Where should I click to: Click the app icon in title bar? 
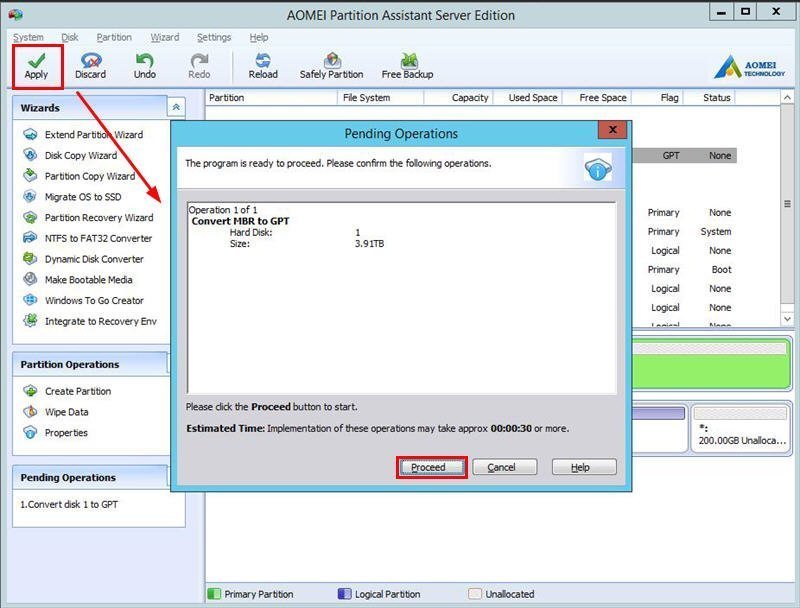coord(15,14)
